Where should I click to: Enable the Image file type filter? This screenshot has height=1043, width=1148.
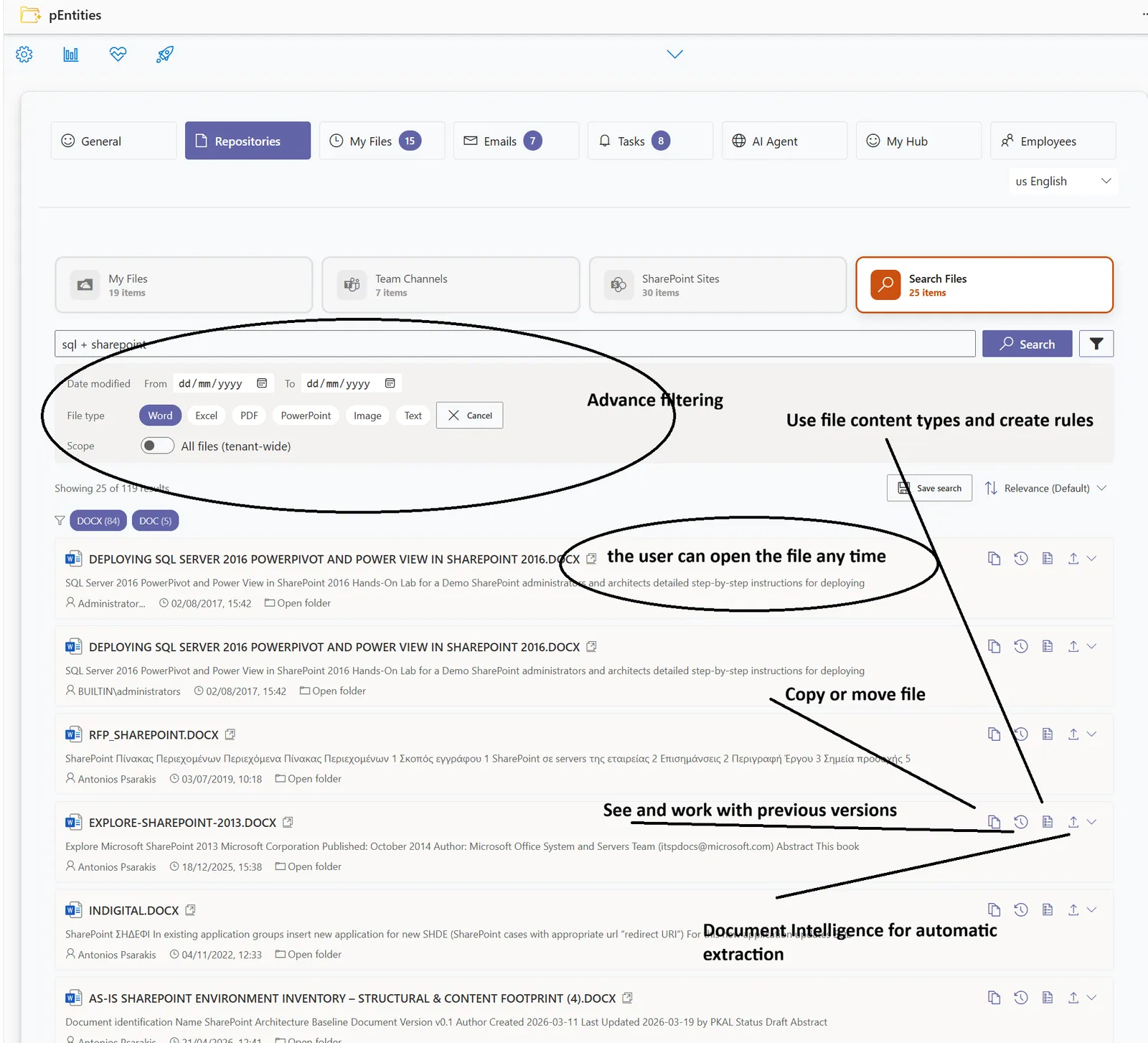(x=367, y=416)
